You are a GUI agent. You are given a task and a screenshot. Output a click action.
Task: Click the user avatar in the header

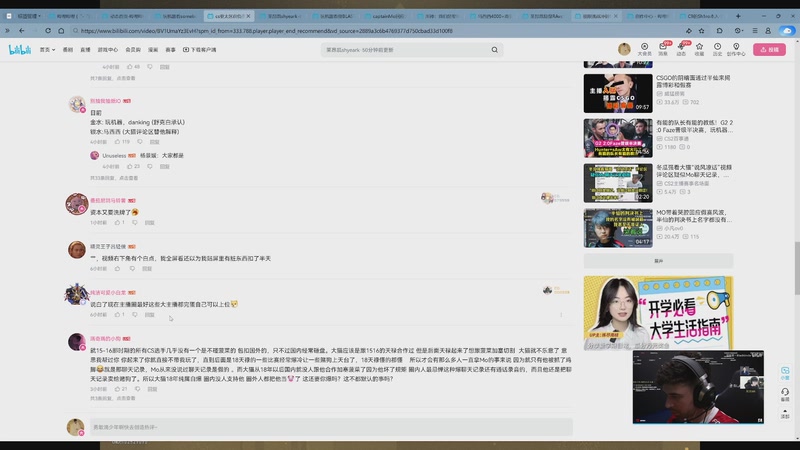pos(624,49)
